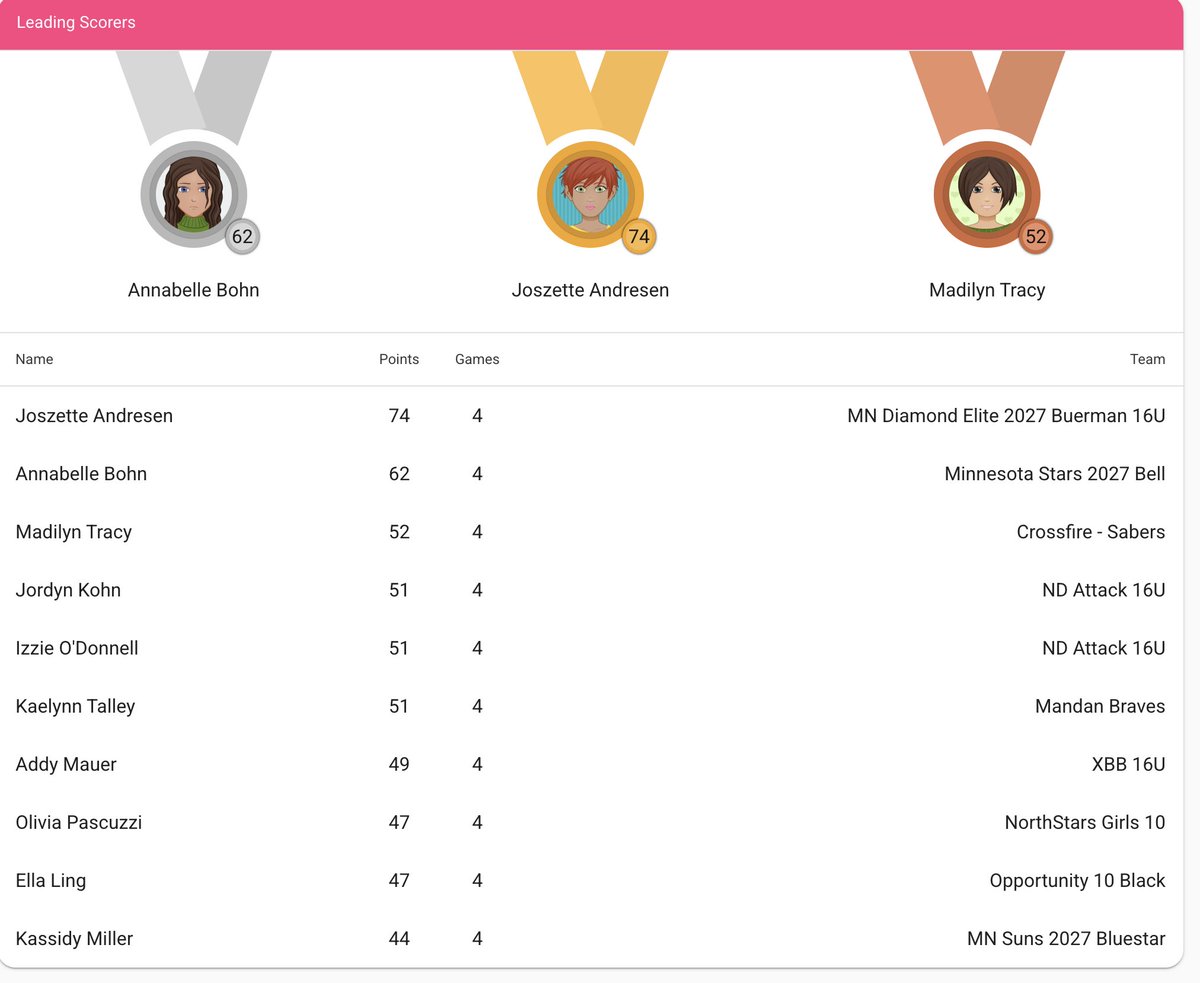Screen dimensions: 1200x983
Task: Select the Jordyn Kohn row name
Action: (68, 590)
